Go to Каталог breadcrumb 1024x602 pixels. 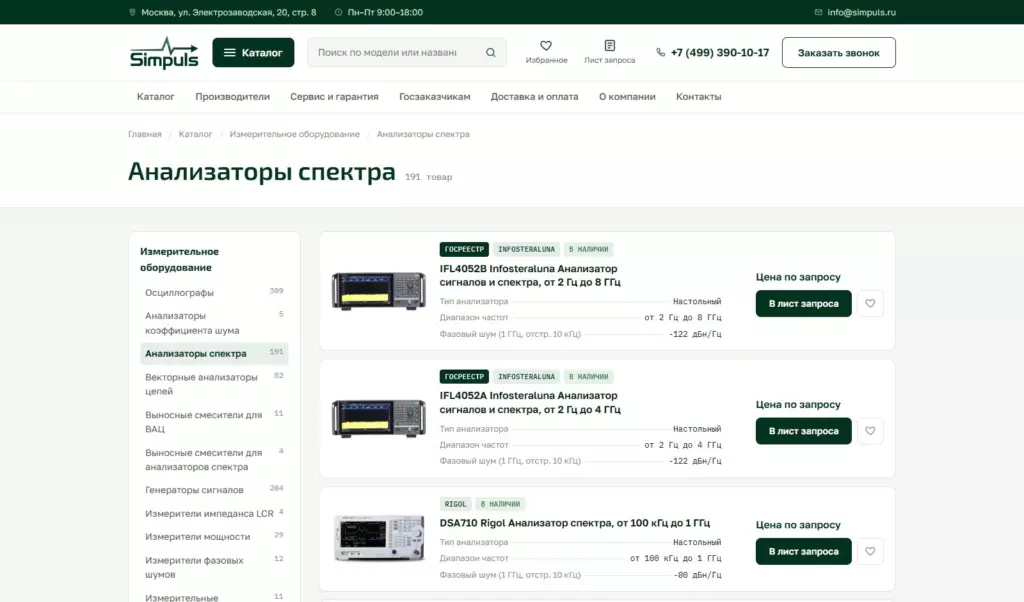(195, 134)
